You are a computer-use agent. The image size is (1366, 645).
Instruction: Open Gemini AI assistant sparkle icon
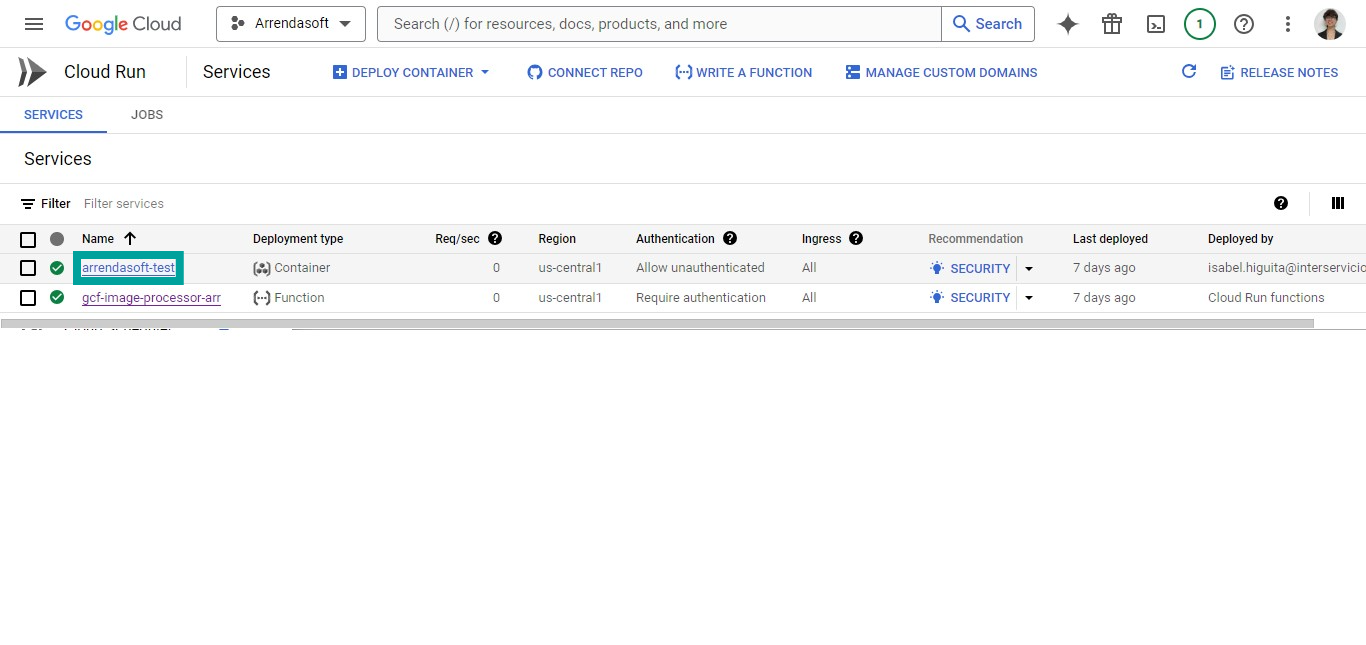[1068, 24]
